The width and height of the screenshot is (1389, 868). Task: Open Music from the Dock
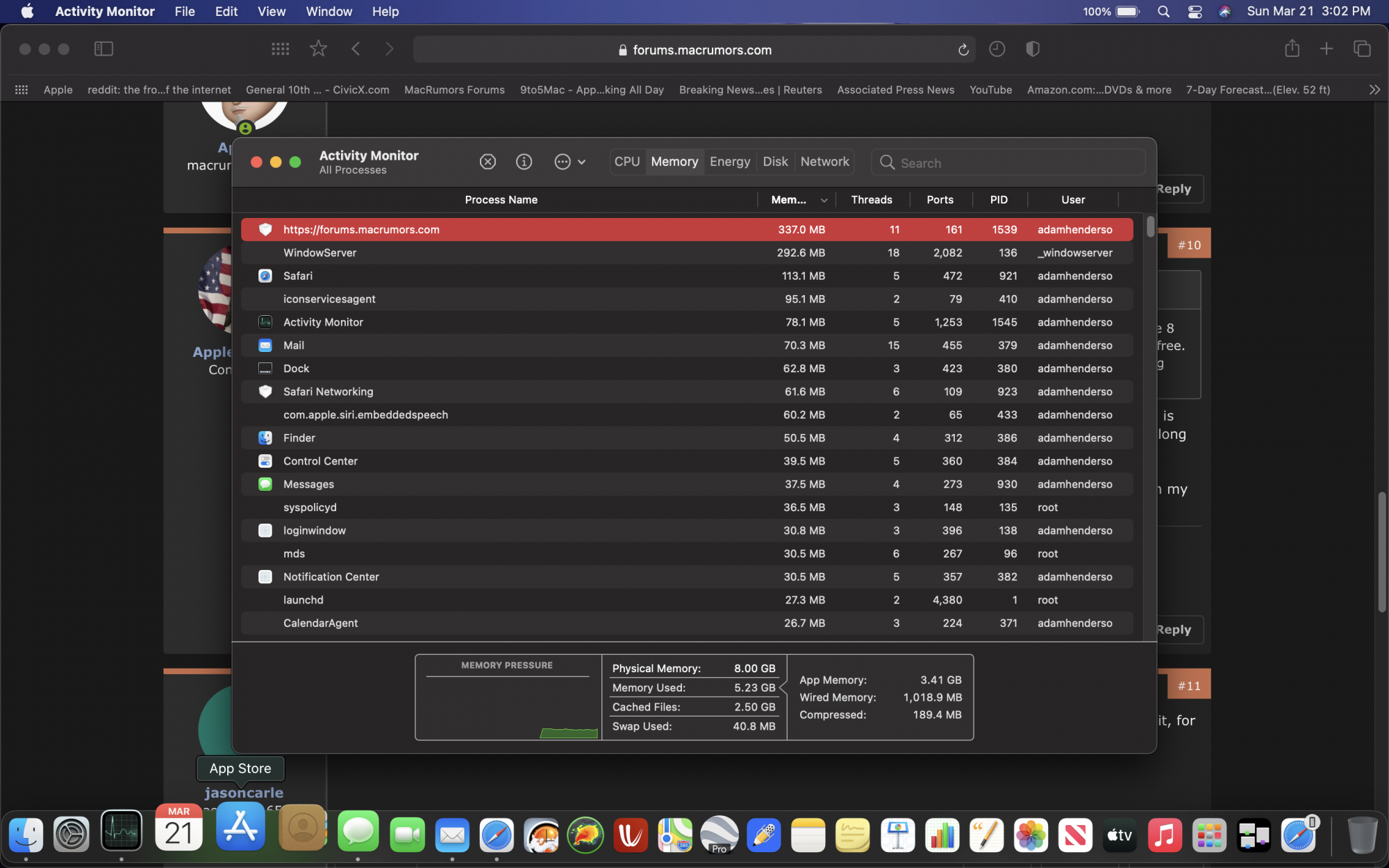[1164, 834]
